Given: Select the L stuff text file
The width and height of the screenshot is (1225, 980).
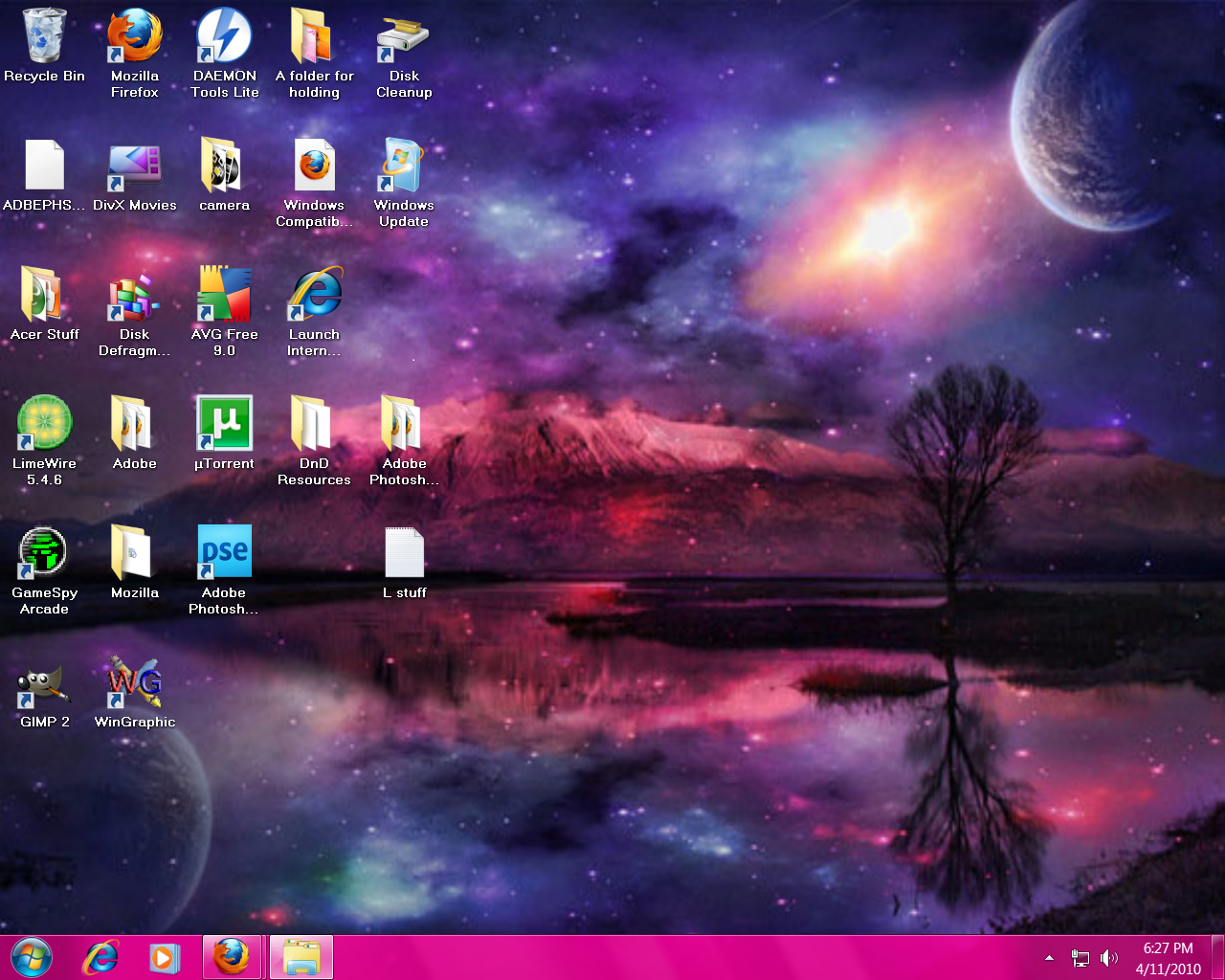Looking at the screenshot, I should pos(404,553).
